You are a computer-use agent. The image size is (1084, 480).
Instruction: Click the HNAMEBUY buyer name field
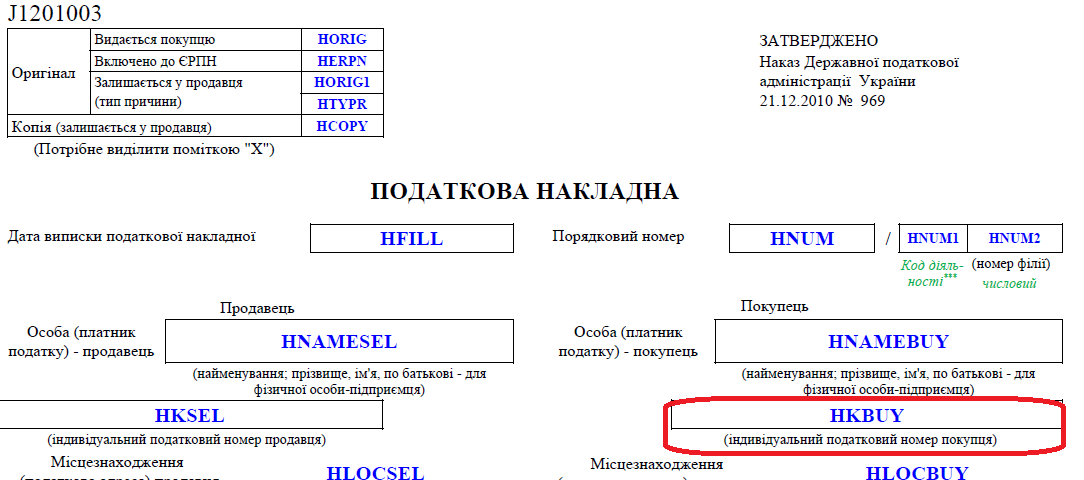click(888, 342)
